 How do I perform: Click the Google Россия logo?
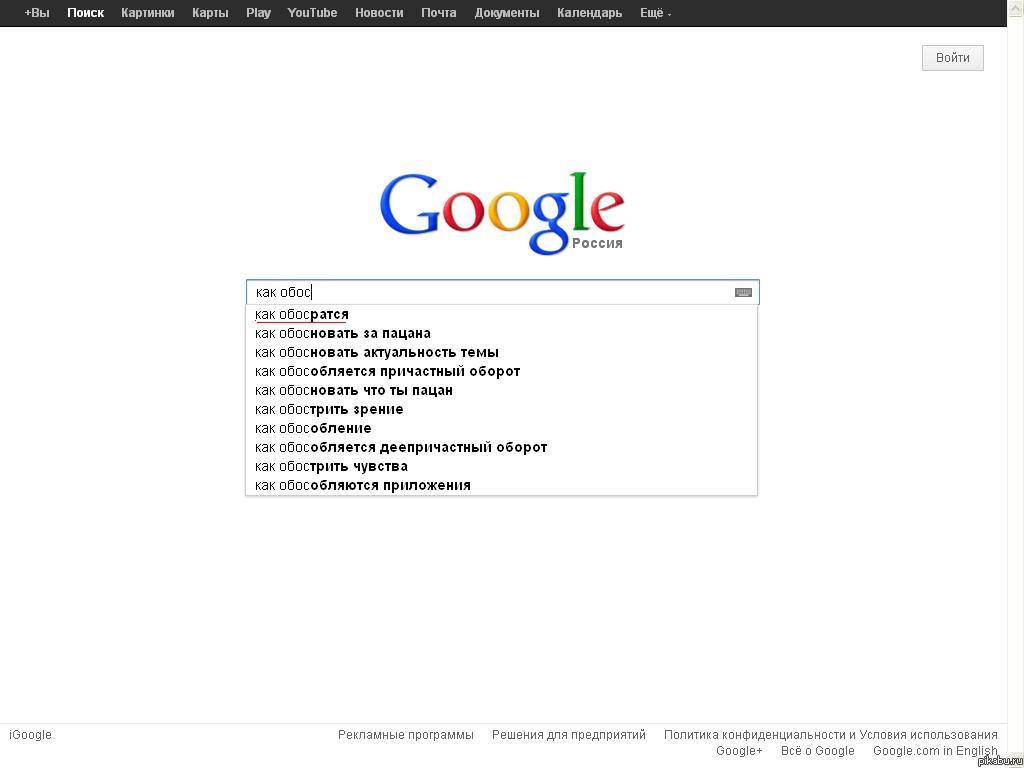point(502,213)
